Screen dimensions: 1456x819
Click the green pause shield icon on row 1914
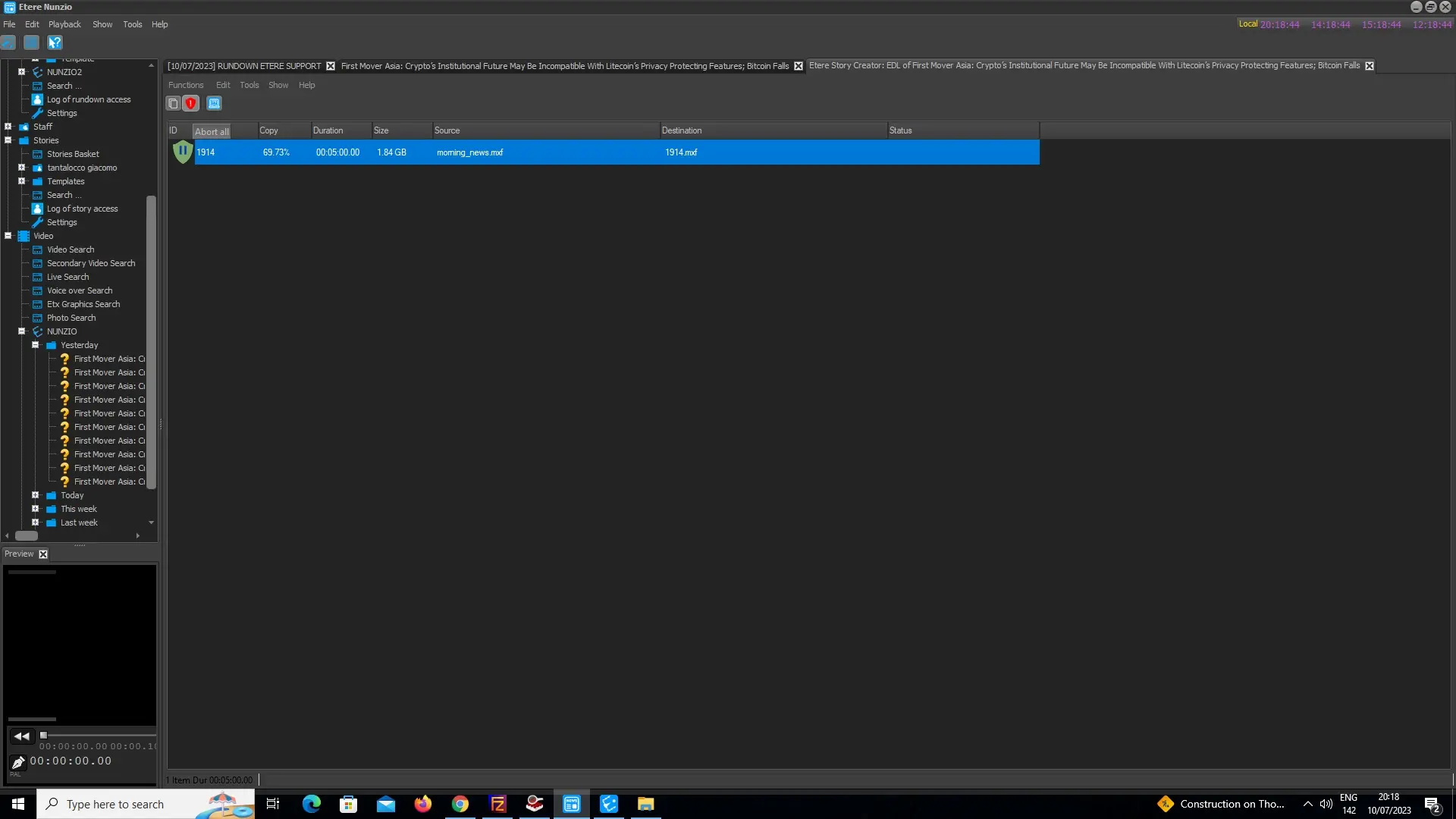pyautogui.click(x=183, y=152)
